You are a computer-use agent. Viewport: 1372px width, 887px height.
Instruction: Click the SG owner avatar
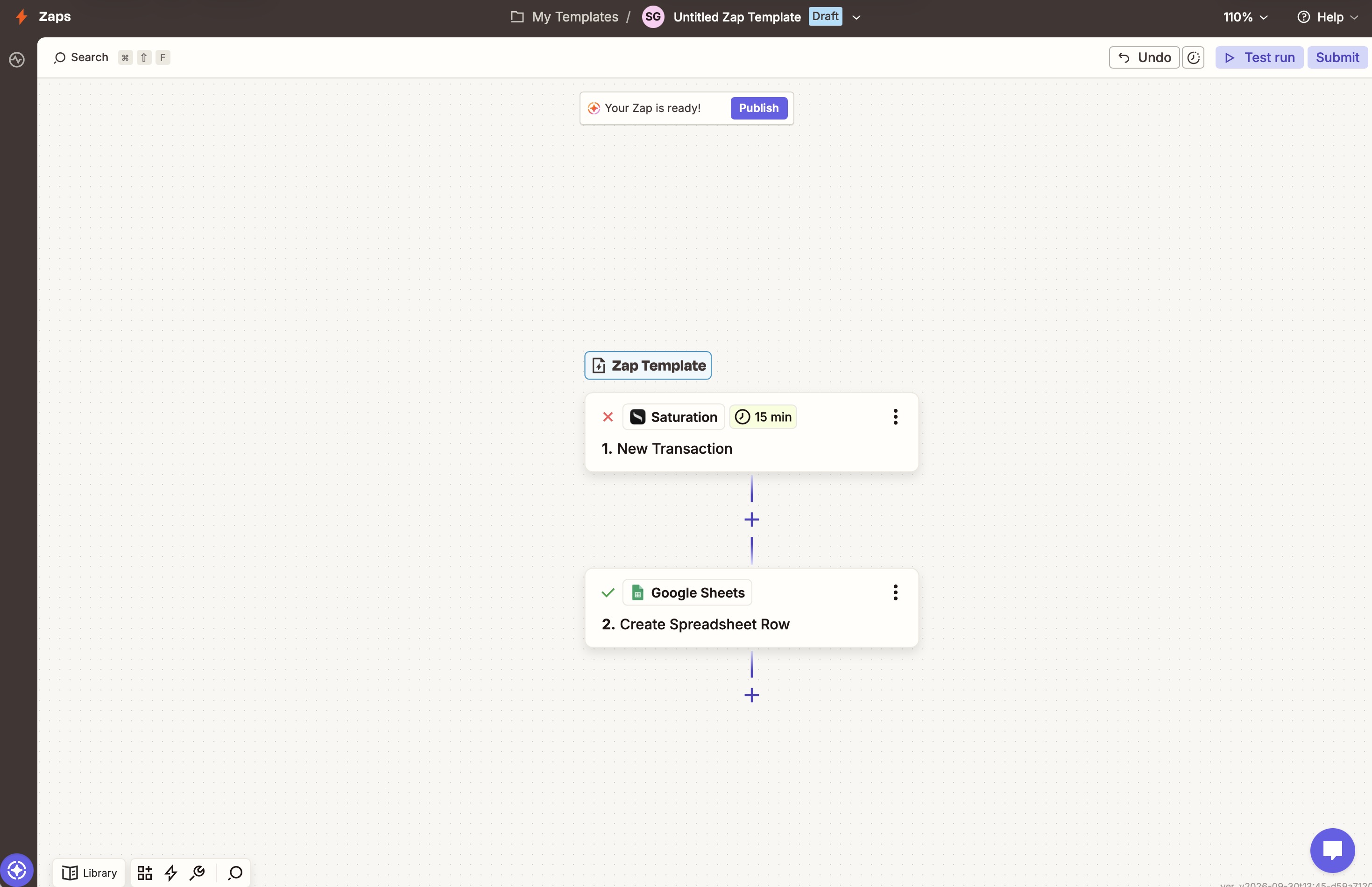click(x=652, y=17)
